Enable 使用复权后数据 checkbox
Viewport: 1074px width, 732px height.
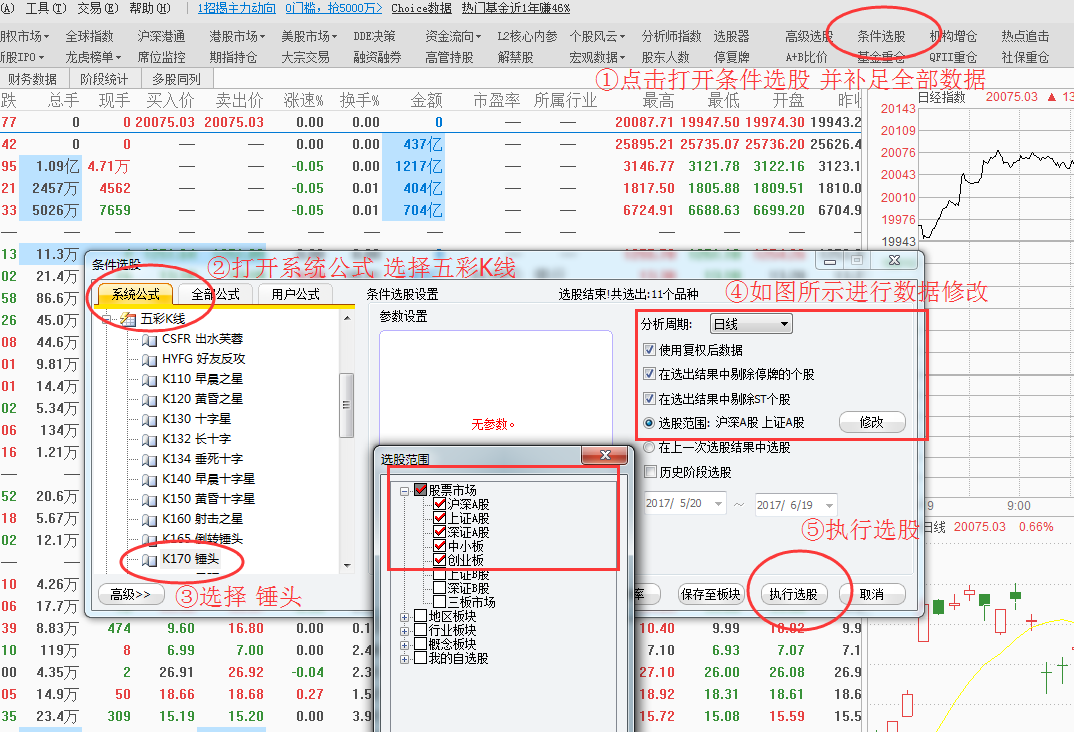pyautogui.click(x=649, y=350)
